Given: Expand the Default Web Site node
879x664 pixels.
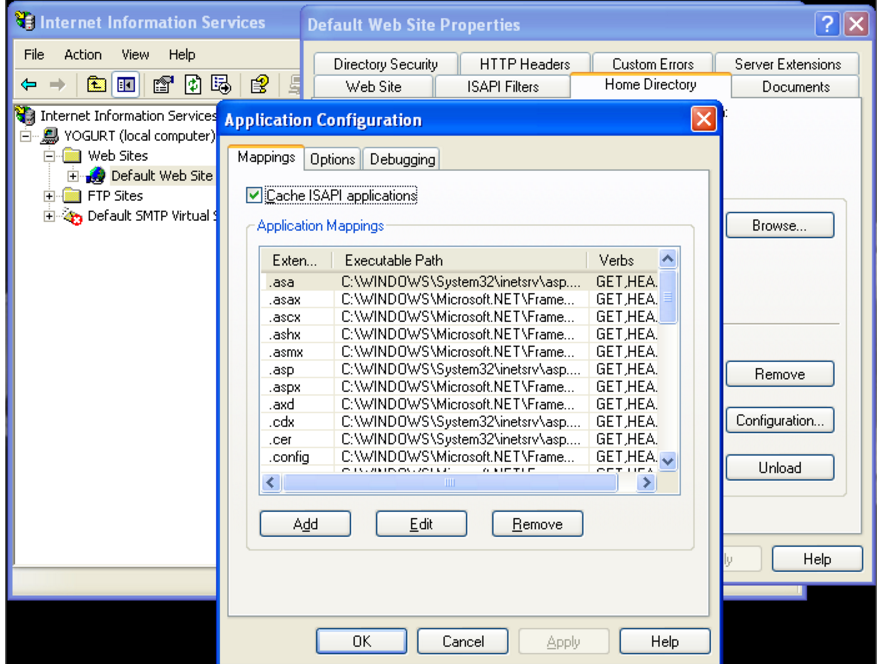Looking at the screenshot, I should [x=73, y=176].
